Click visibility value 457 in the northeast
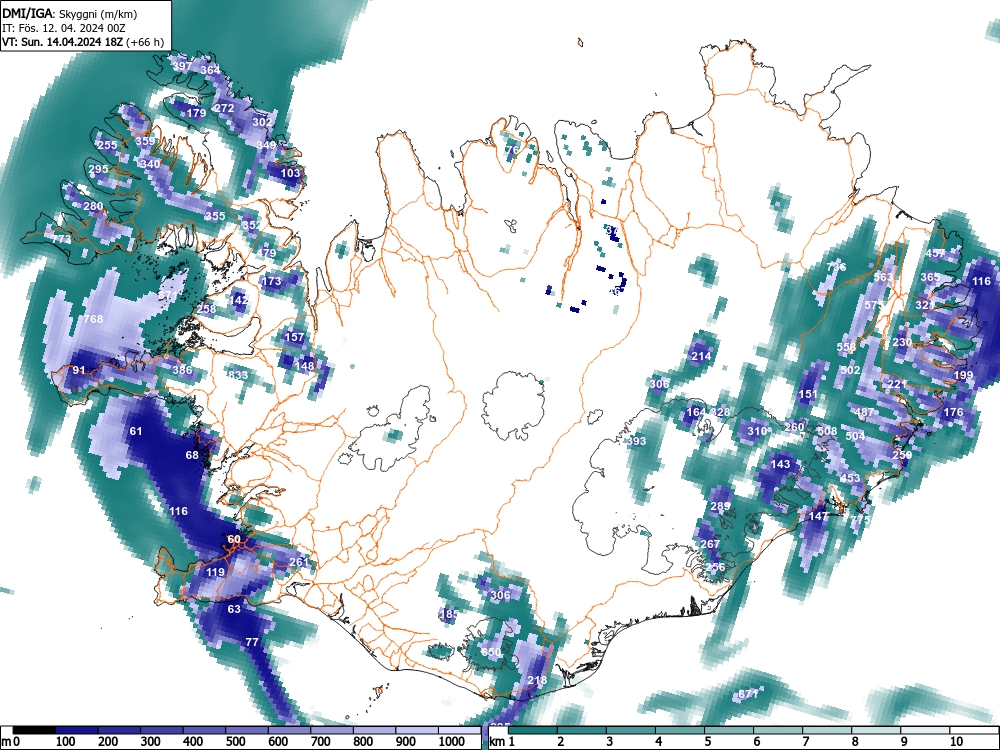Viewport: 1000px width, 750px height. point(935,253)
